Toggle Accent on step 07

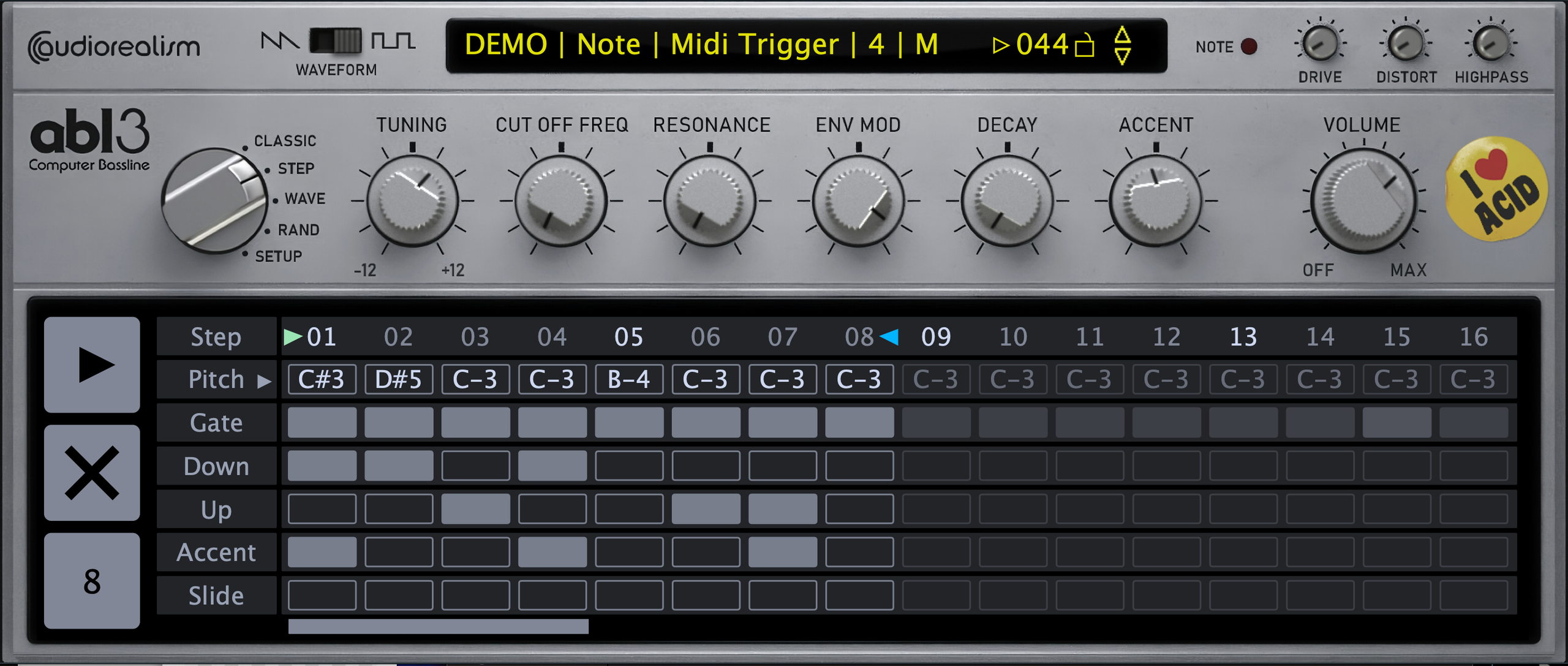(783, 552)
